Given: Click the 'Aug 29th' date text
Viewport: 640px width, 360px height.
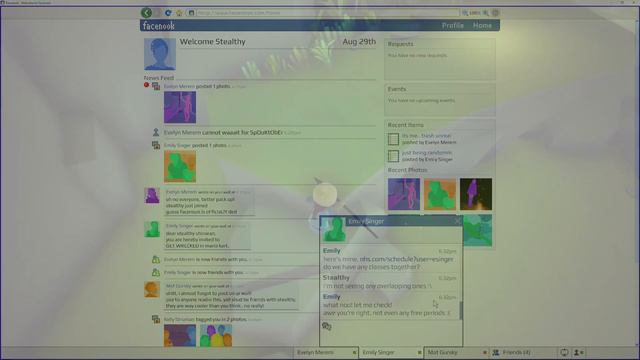Looking at the screenshot, I should pos(359,42).
